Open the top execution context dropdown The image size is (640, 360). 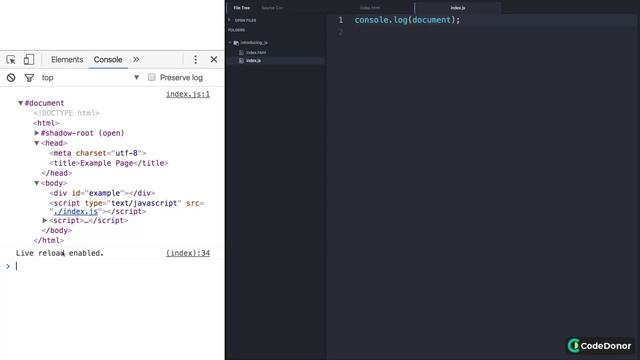point(90,78)
